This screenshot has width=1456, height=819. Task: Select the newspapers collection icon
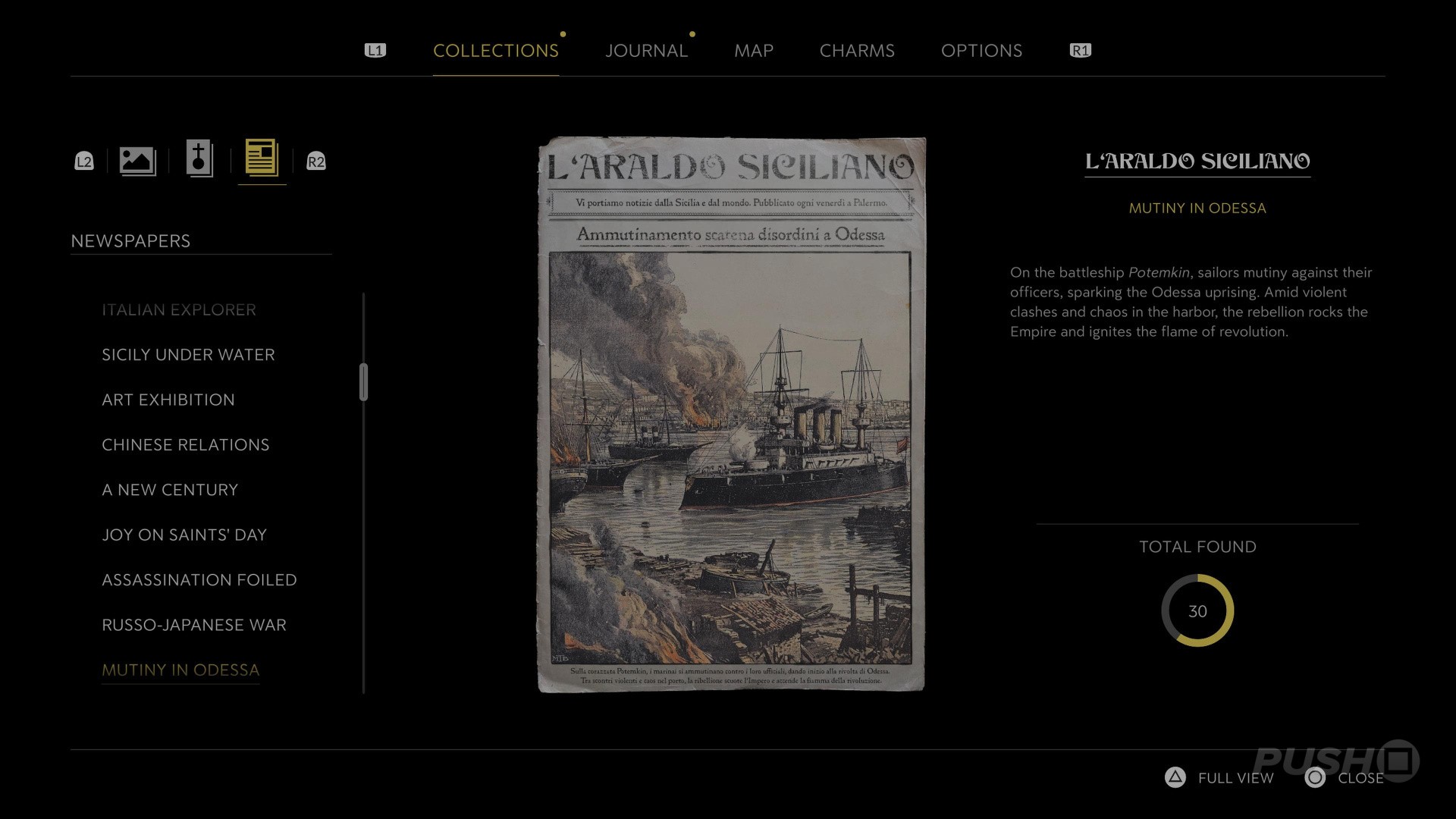pyautogui.click(x=262, y=159)
